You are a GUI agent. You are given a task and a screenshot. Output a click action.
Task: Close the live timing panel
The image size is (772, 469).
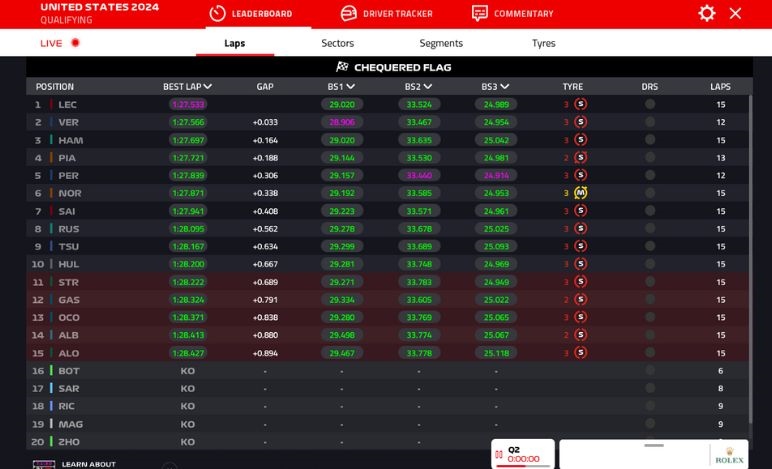tap(736, 13)
